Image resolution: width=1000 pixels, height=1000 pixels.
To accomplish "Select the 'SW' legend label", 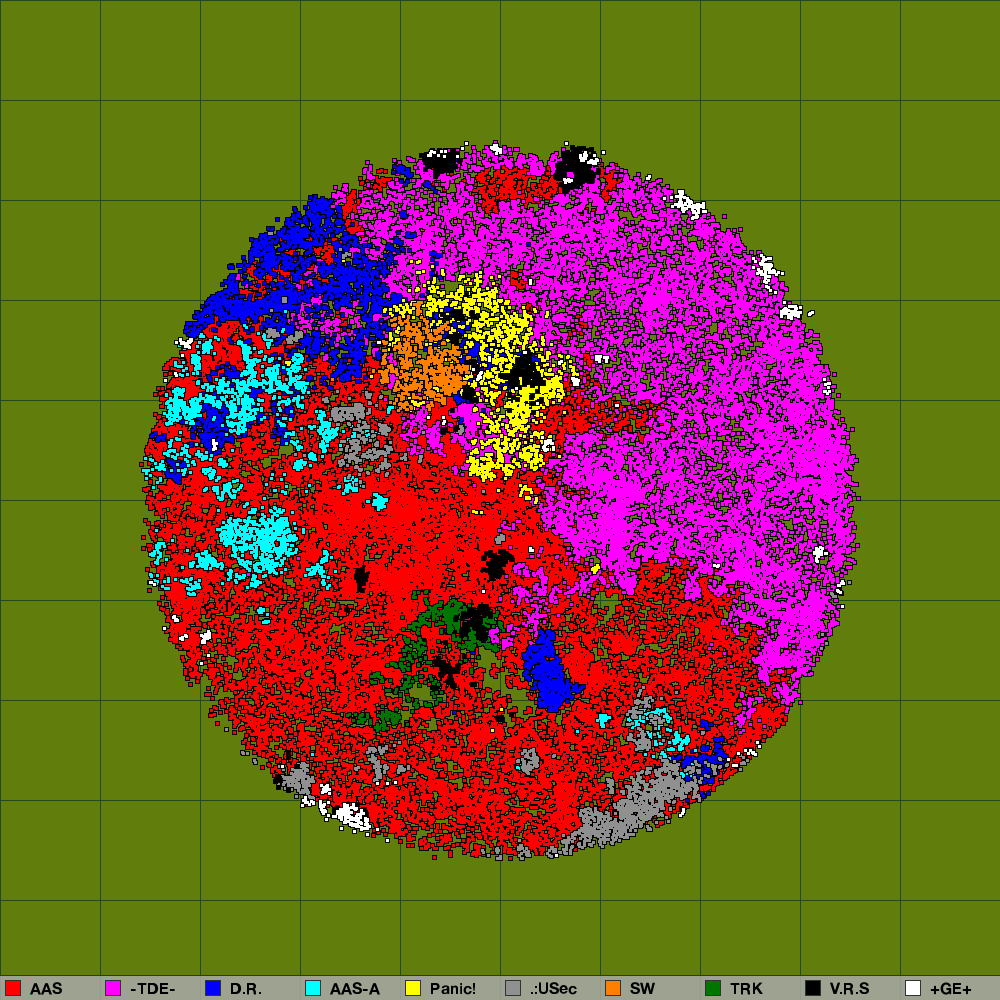I will (x=642, y=989).
